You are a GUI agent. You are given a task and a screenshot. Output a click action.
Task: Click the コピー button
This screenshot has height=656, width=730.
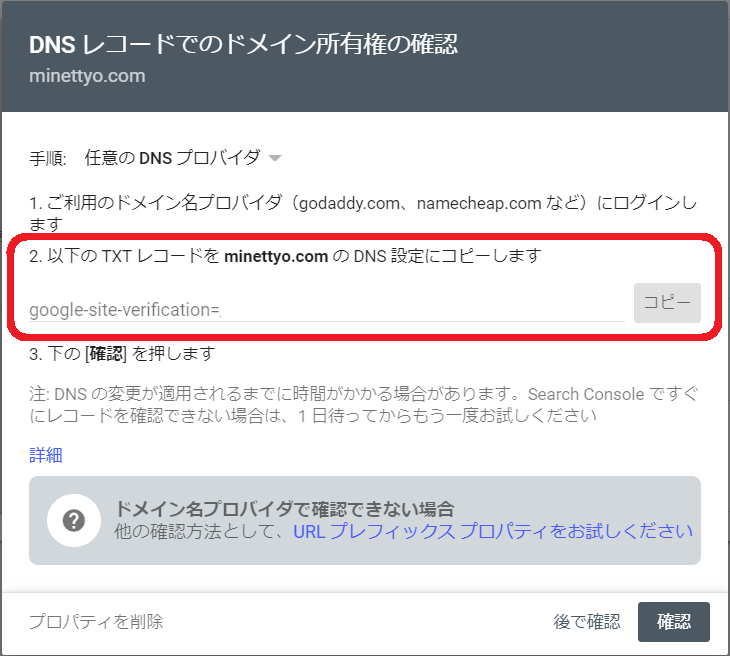pyautogui.click(x=667, y=303)
